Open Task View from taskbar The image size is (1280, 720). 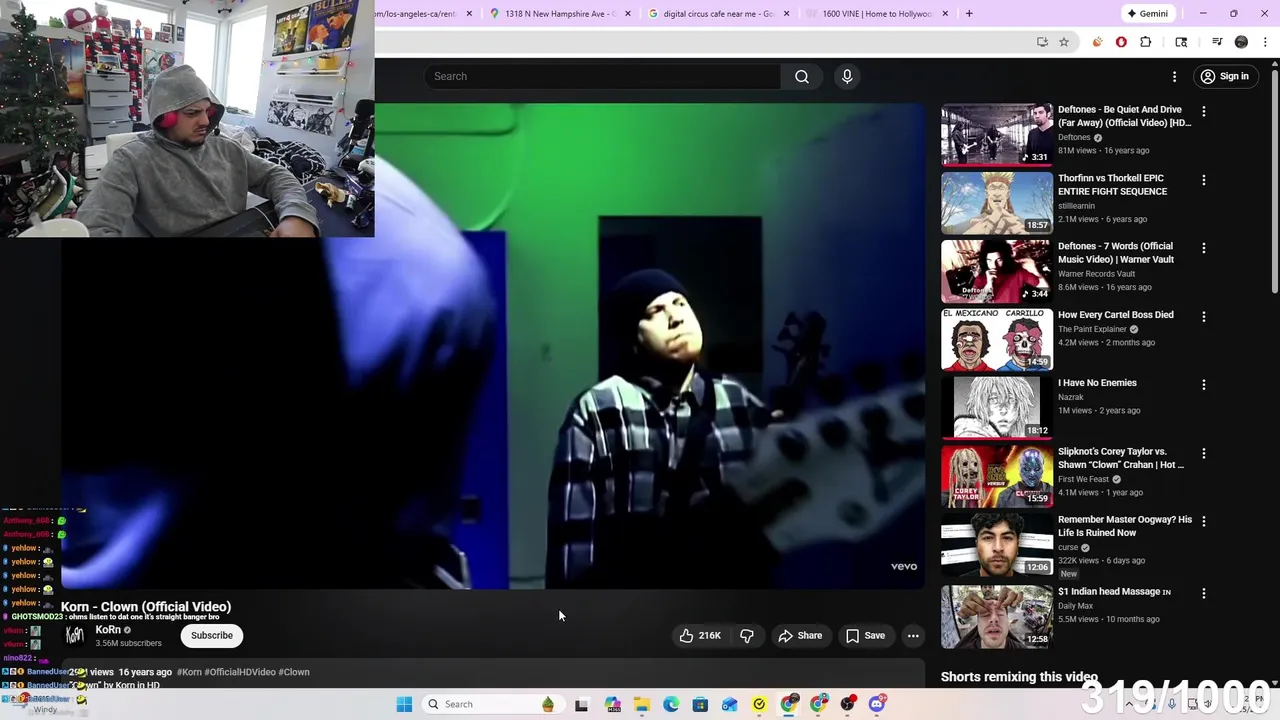[582, 704]
